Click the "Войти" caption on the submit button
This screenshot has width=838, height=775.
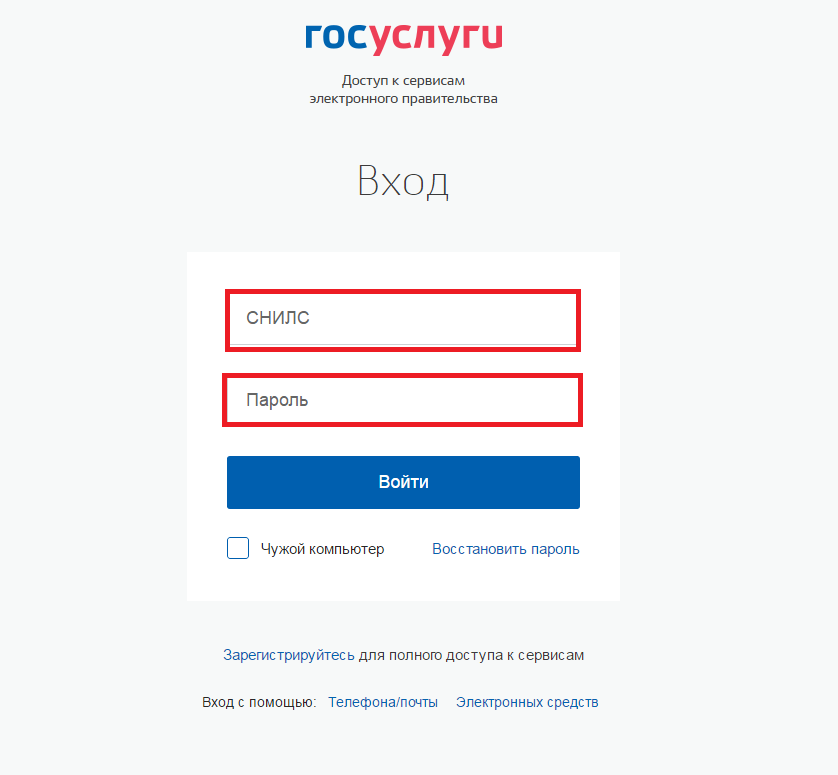point(404,482)
